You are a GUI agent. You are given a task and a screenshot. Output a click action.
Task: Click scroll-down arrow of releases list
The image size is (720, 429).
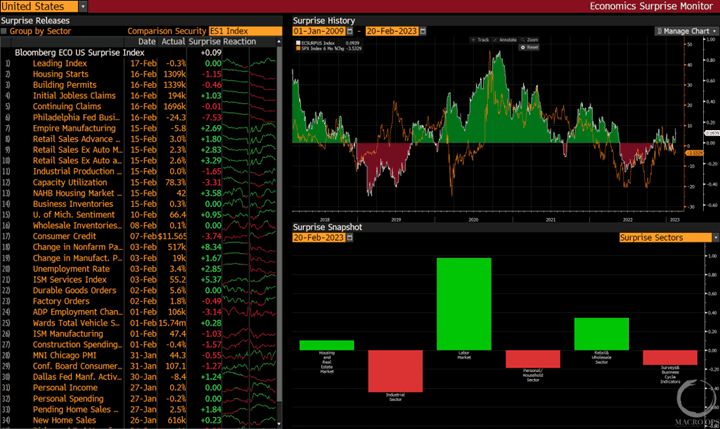pos(279,423)
